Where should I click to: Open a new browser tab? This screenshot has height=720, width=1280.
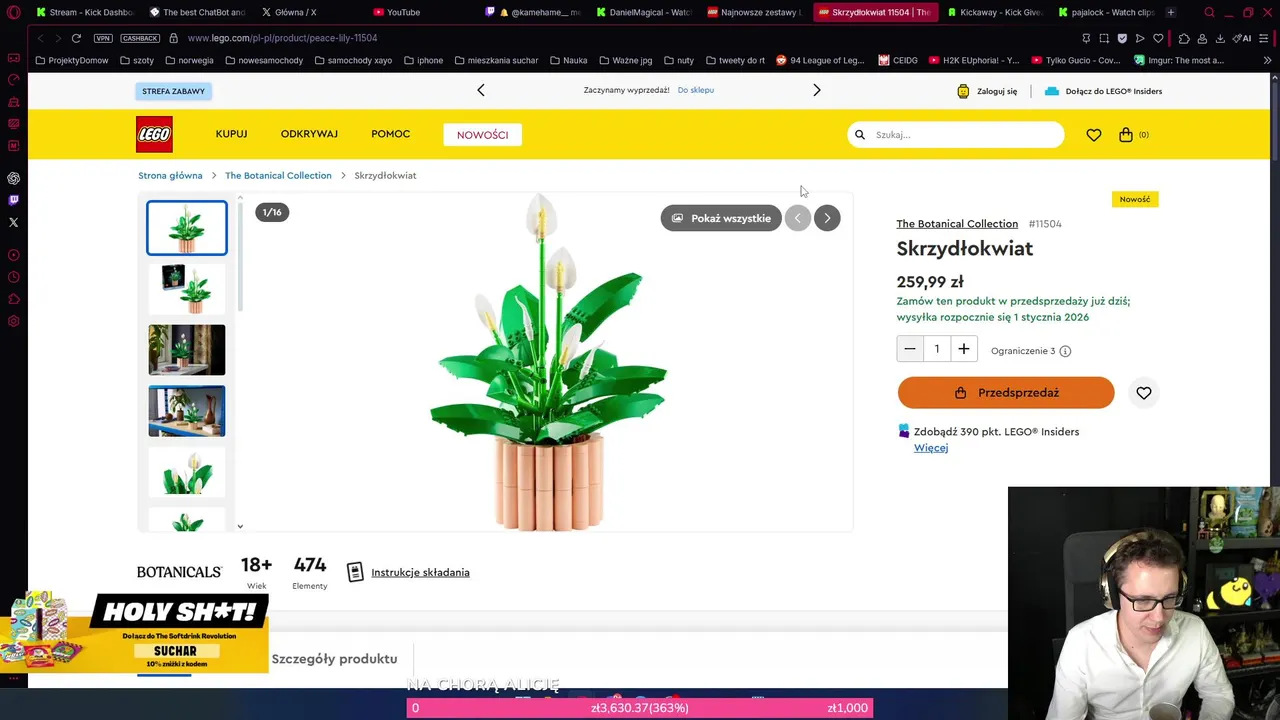[1171, 12]
